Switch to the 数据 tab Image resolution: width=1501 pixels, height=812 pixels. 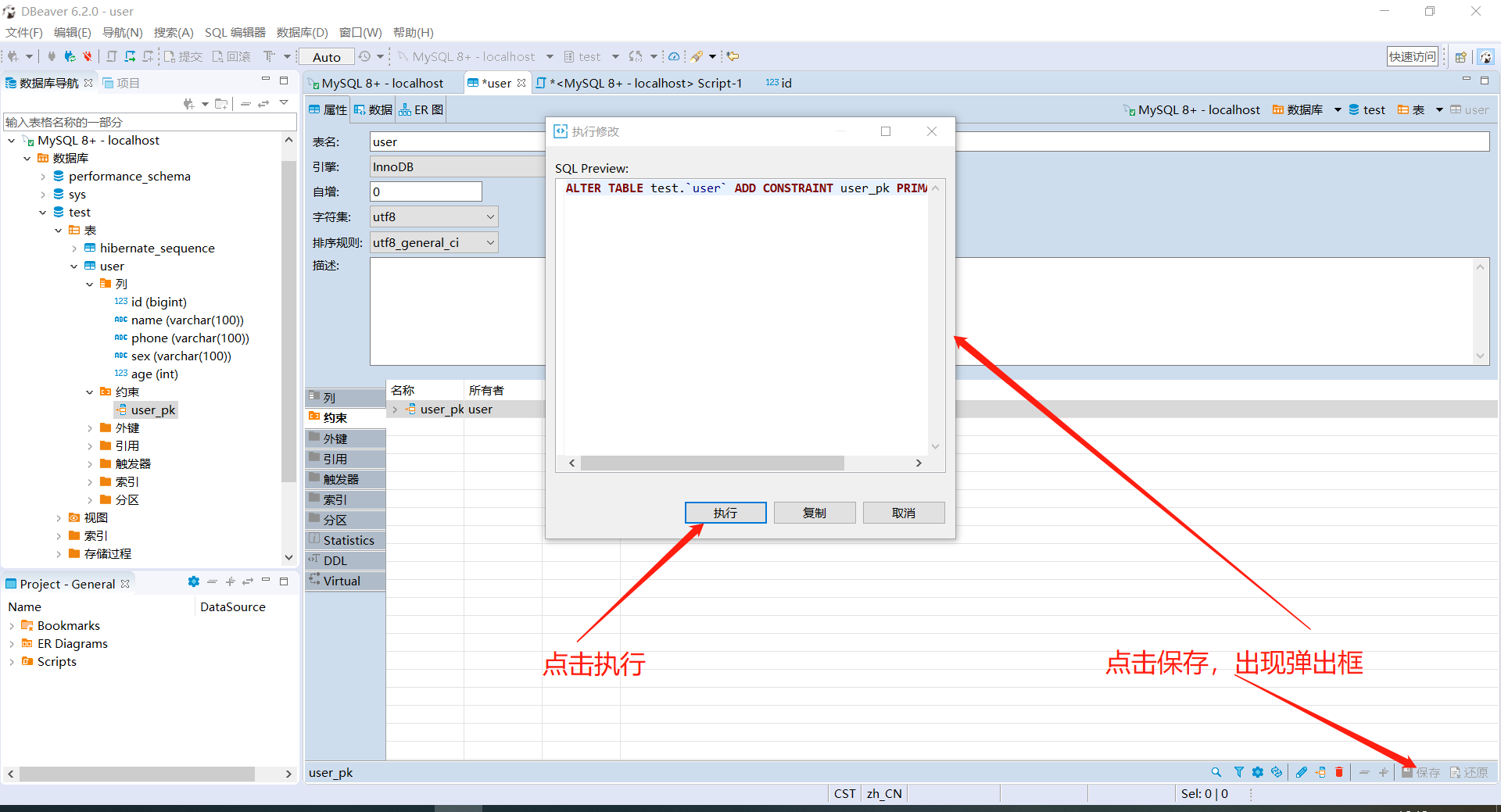coord(373,109)
